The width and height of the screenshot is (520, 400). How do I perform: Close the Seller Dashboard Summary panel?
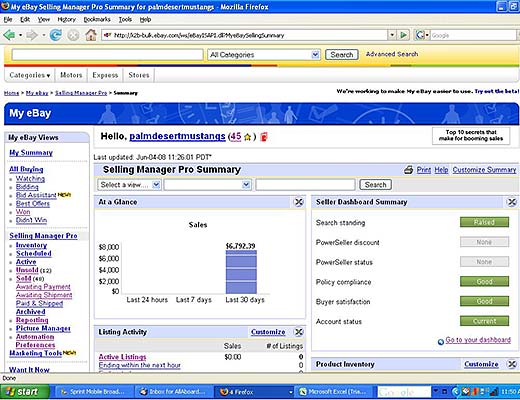(x=512, y=202)
